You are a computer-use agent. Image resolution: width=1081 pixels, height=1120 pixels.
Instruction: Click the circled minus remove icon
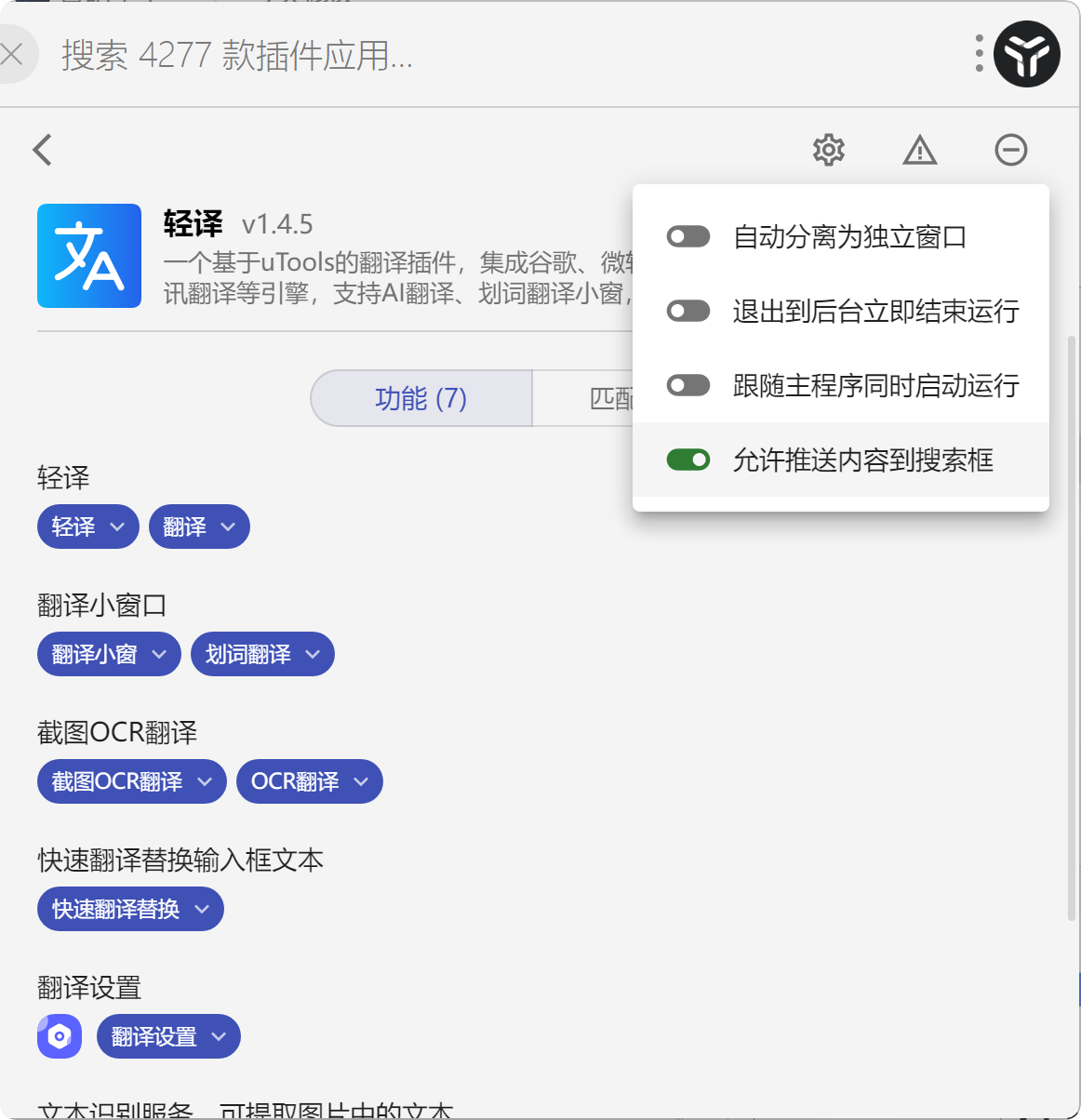click(x=1011, y=150)
